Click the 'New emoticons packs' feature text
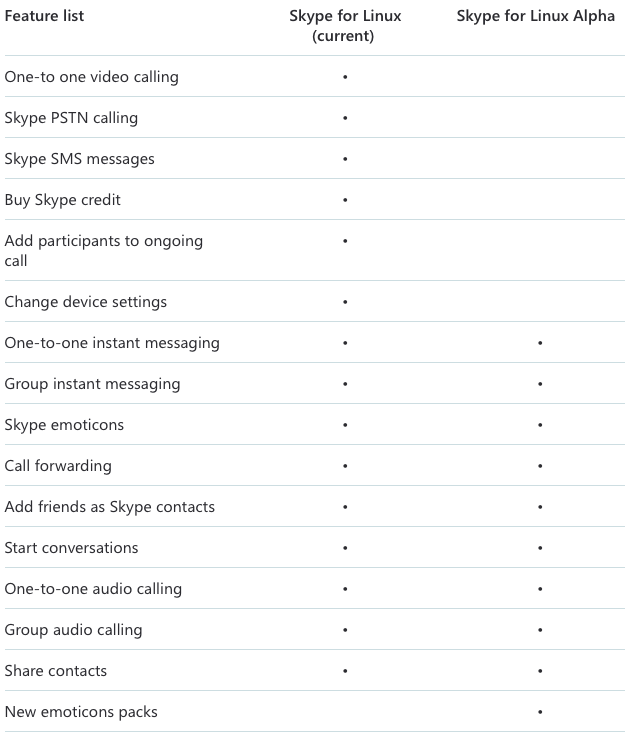The height and width of the screenshot is (740, 635). [x=81, y=712]
